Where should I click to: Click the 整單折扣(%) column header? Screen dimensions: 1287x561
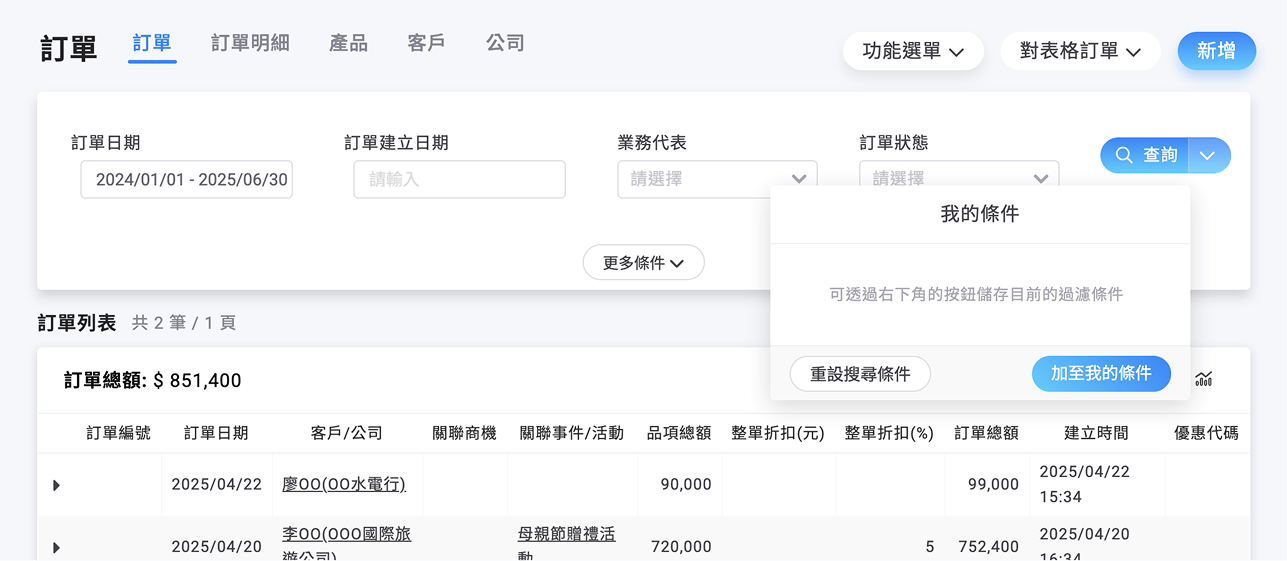(x=889, y=433)
